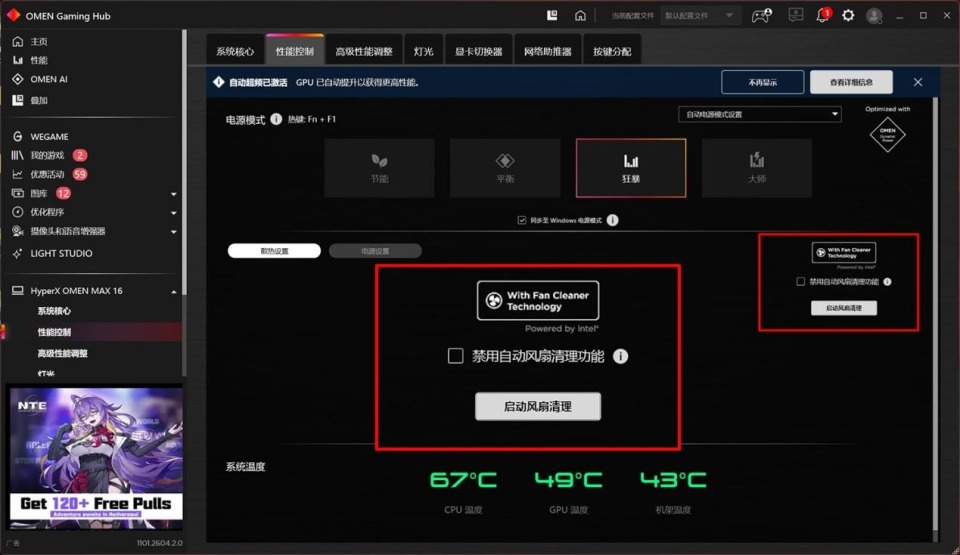Click the 67°C CPU temperature reading
The width and height of the screenshot is (960, 555).
pos(463,480)
